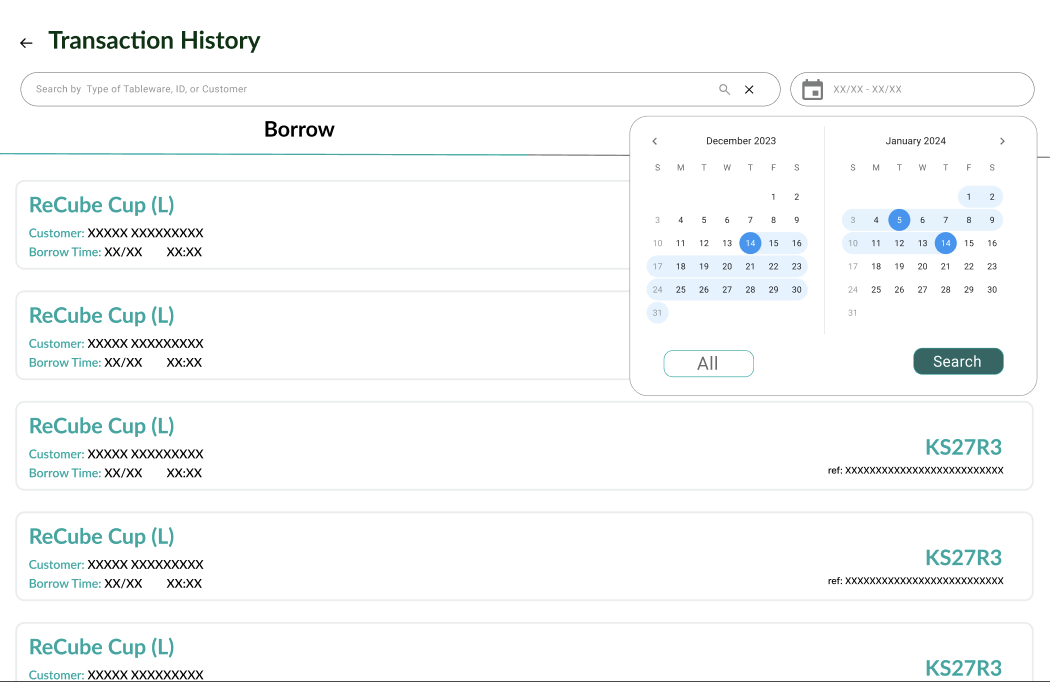Select December 7 in the calendar
The height and width of the screenshot is (682, 1050).
click(750, 220)
